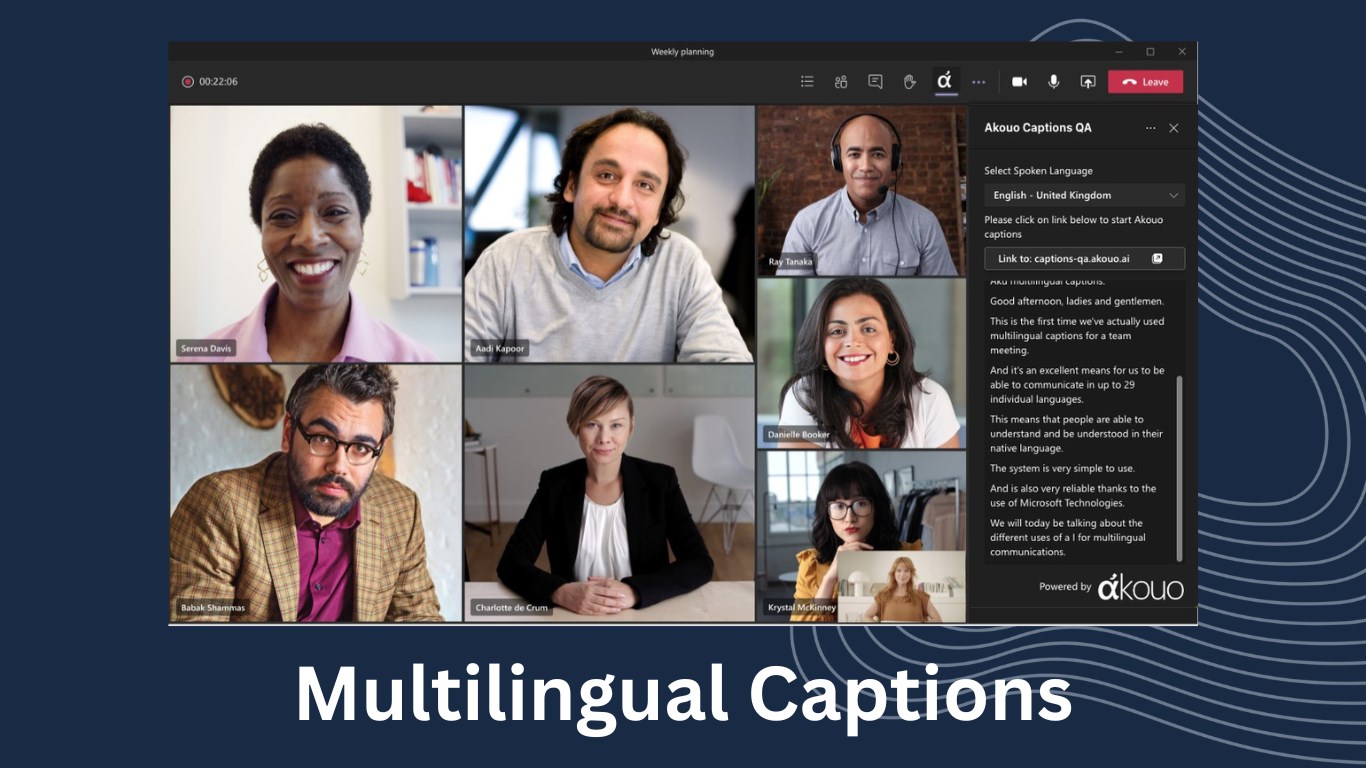
Task: Click the "Akouo Captions QA" panel title
Action: pyautogui.click(x=1038, y=128)
